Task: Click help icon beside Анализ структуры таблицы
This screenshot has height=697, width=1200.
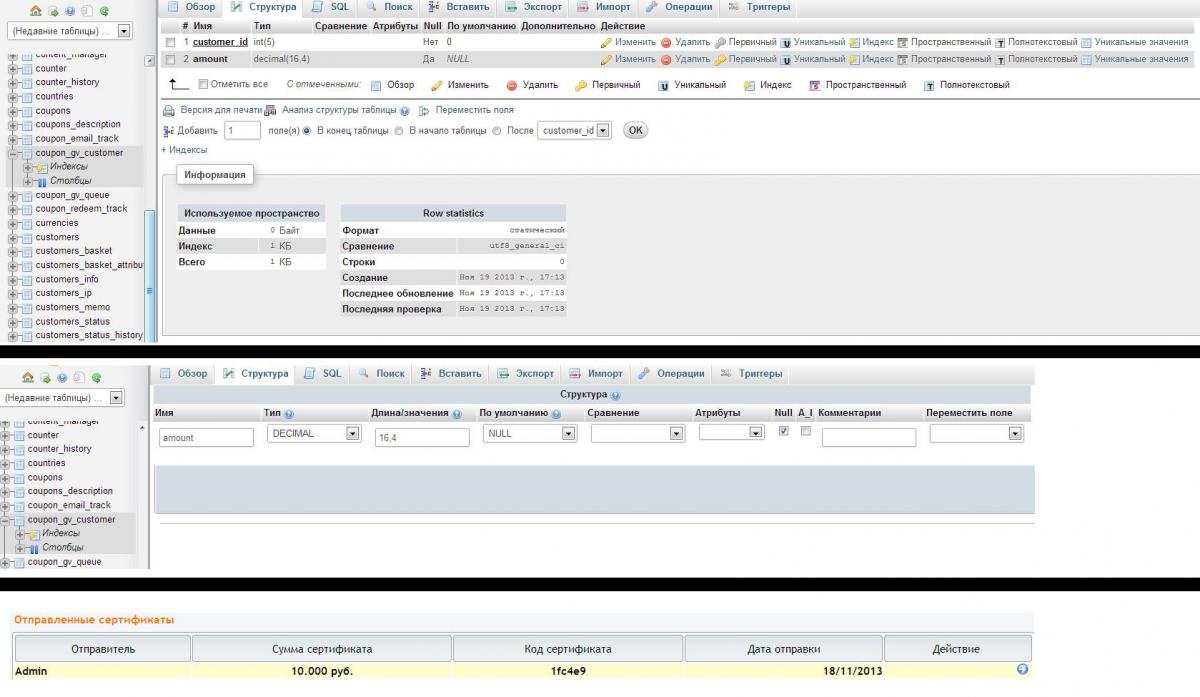Action: click(405, 111)
